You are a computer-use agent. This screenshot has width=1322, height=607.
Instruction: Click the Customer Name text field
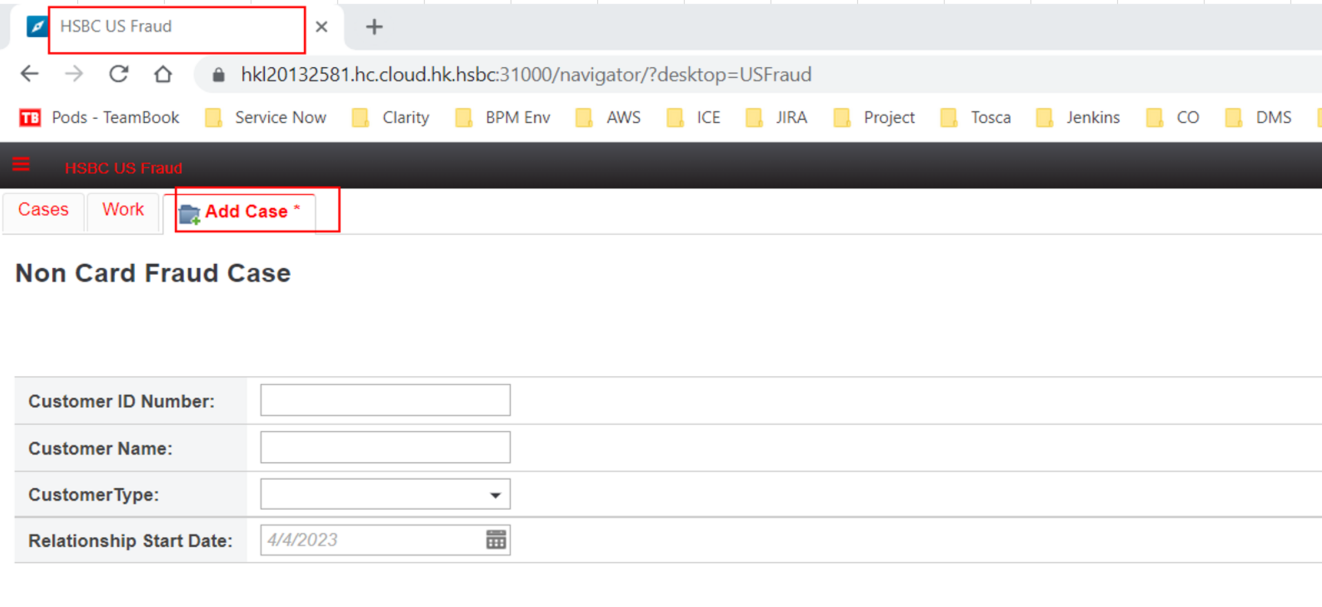(385, 447)
